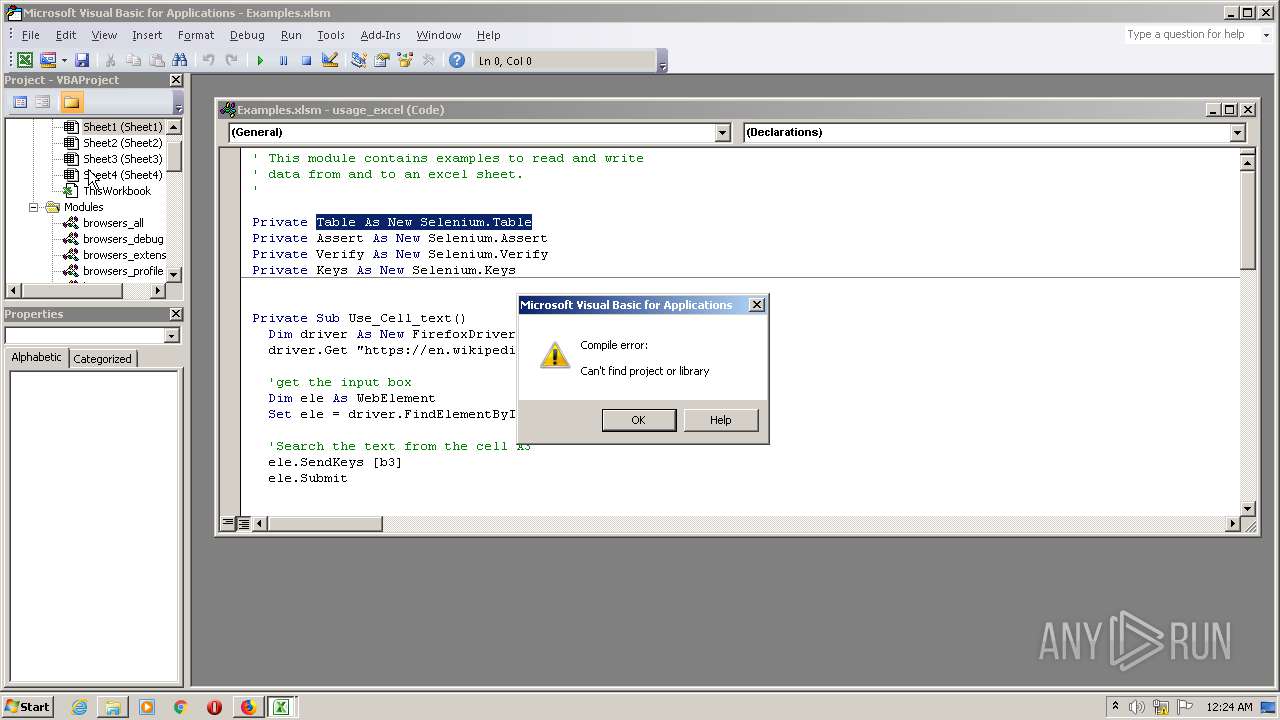Click the Windows Start button
Image resolution: width=1280 pixels, height=720 pixels.
(27, 706)
